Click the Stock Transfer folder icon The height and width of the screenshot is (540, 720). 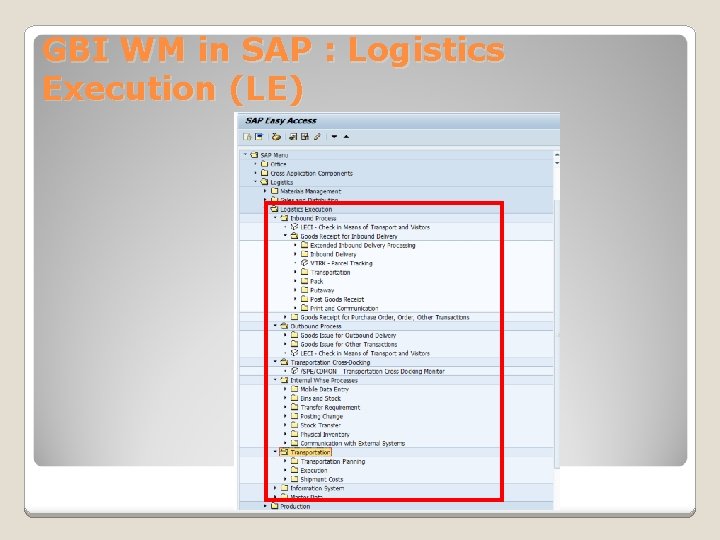click(x=294, y=425)
